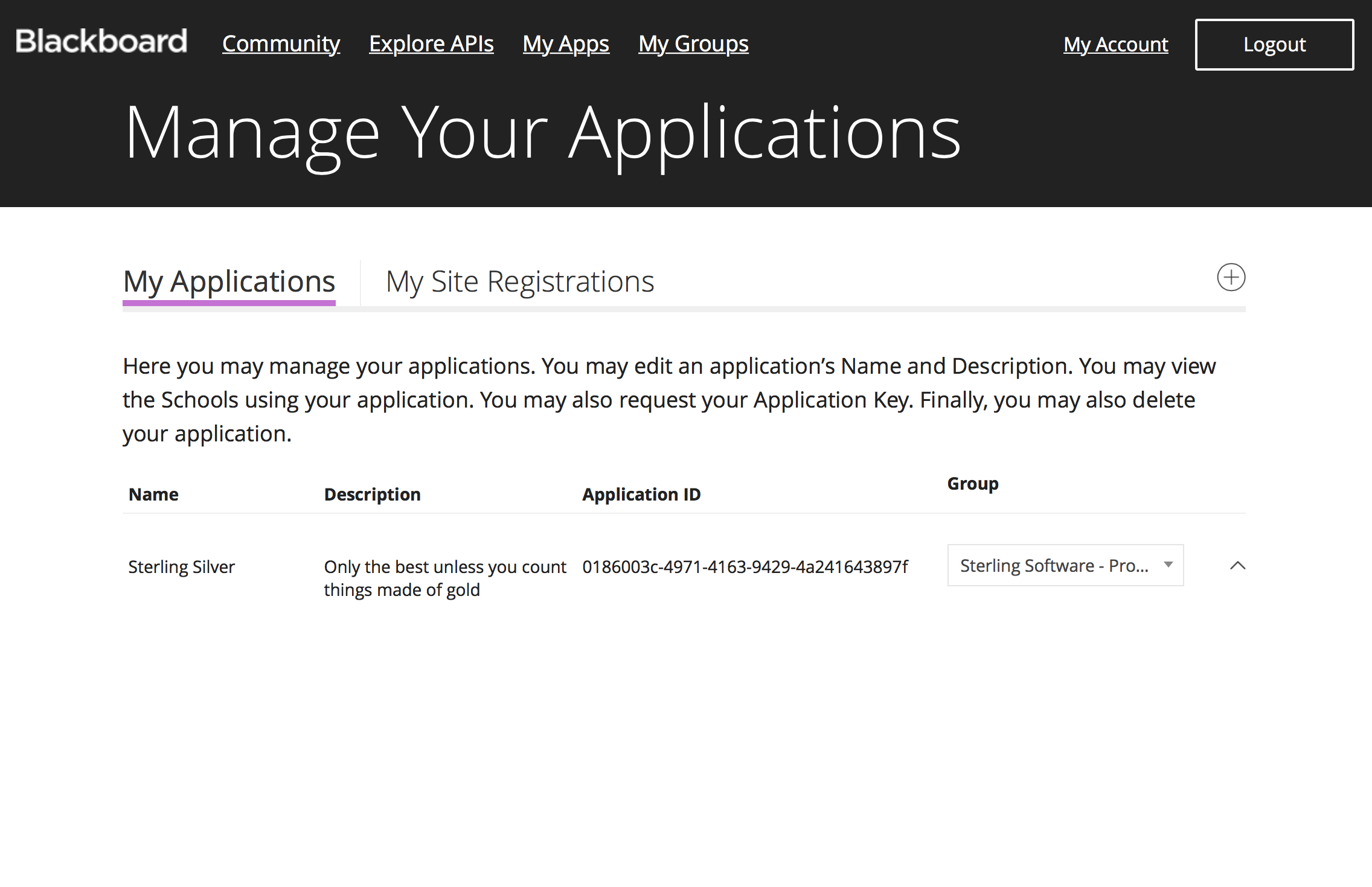The width and height of the screenshot is (1372, 887).
Task: Switch to My Site Registrations tab
Action: point(520,282)
